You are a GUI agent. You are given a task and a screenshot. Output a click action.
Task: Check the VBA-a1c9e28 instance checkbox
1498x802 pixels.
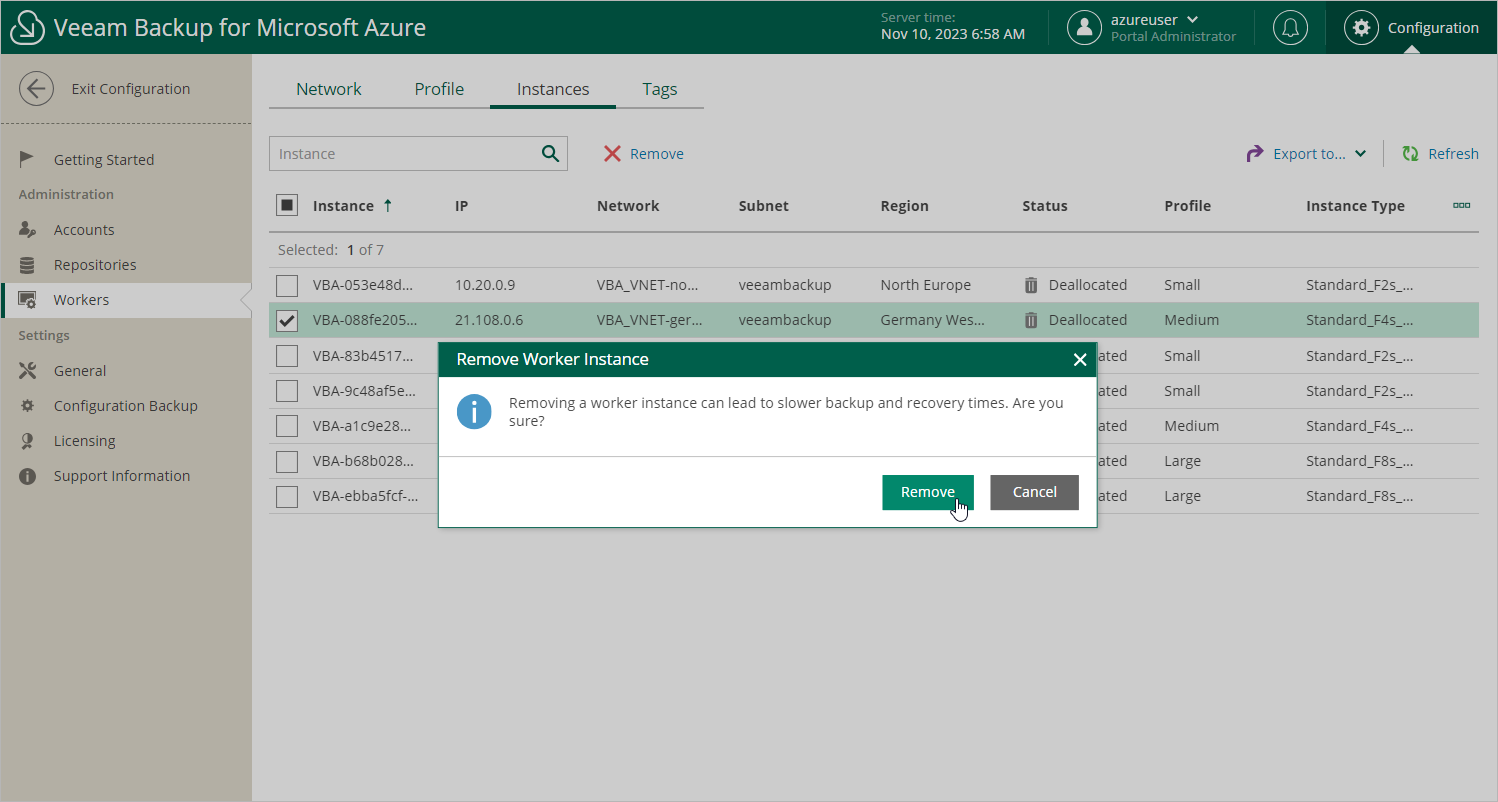[287, 426]
